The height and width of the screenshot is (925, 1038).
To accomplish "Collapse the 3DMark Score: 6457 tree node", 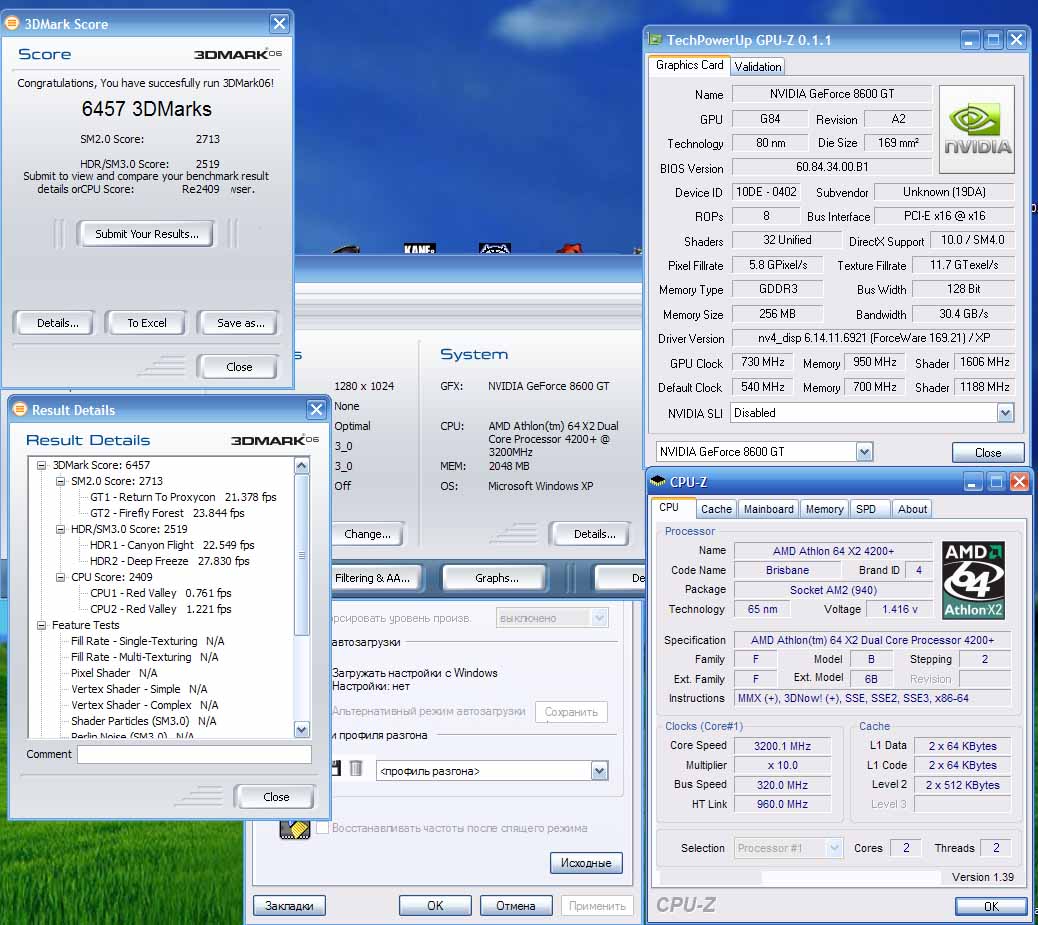I will (x=42, y=465).
